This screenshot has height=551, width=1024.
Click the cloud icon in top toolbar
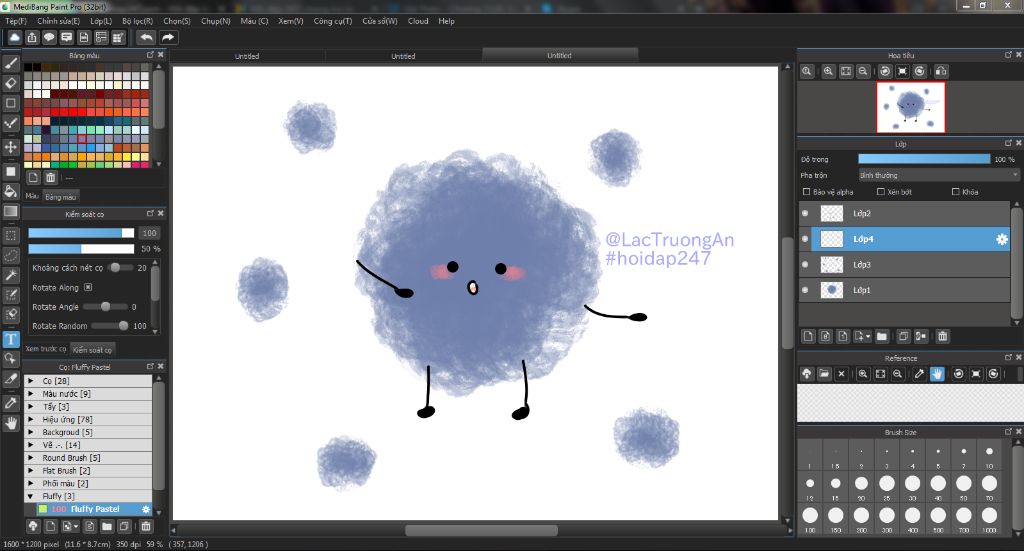pos(14,37)
